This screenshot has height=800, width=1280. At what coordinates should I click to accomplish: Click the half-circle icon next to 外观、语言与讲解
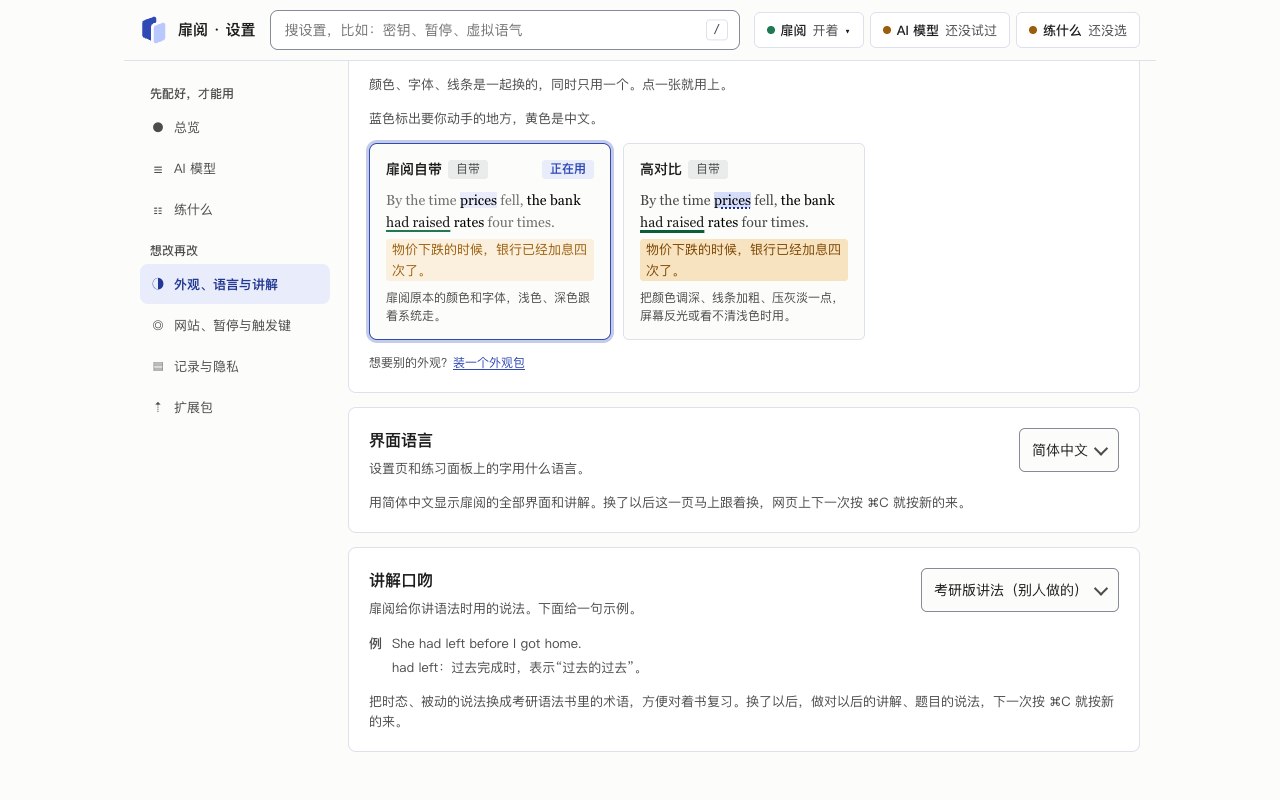(x=157, y=284)
